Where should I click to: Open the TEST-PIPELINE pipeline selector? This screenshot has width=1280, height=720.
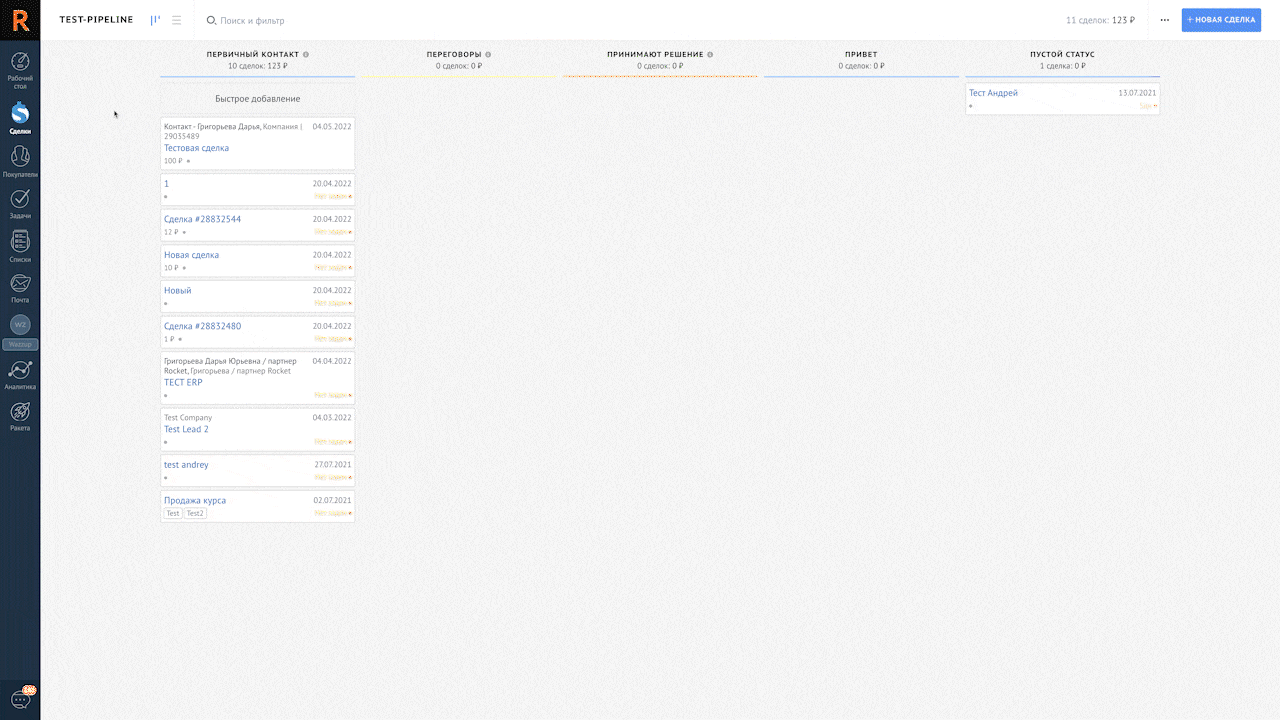click(96, 20)
